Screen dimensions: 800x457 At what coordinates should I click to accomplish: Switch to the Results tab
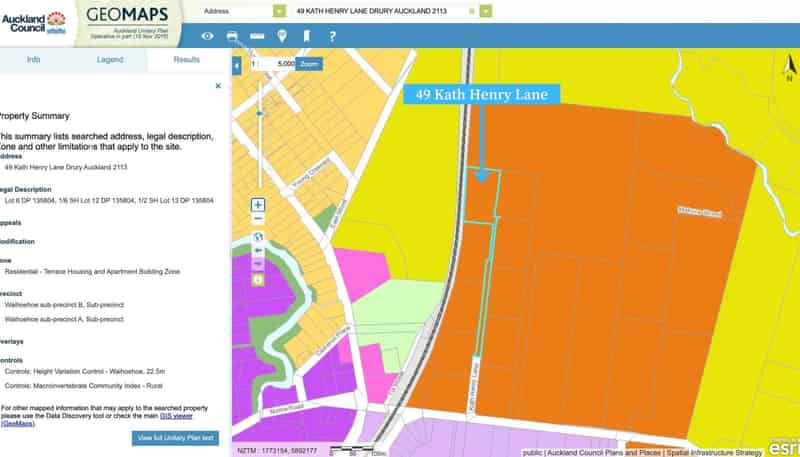point(187,60)
